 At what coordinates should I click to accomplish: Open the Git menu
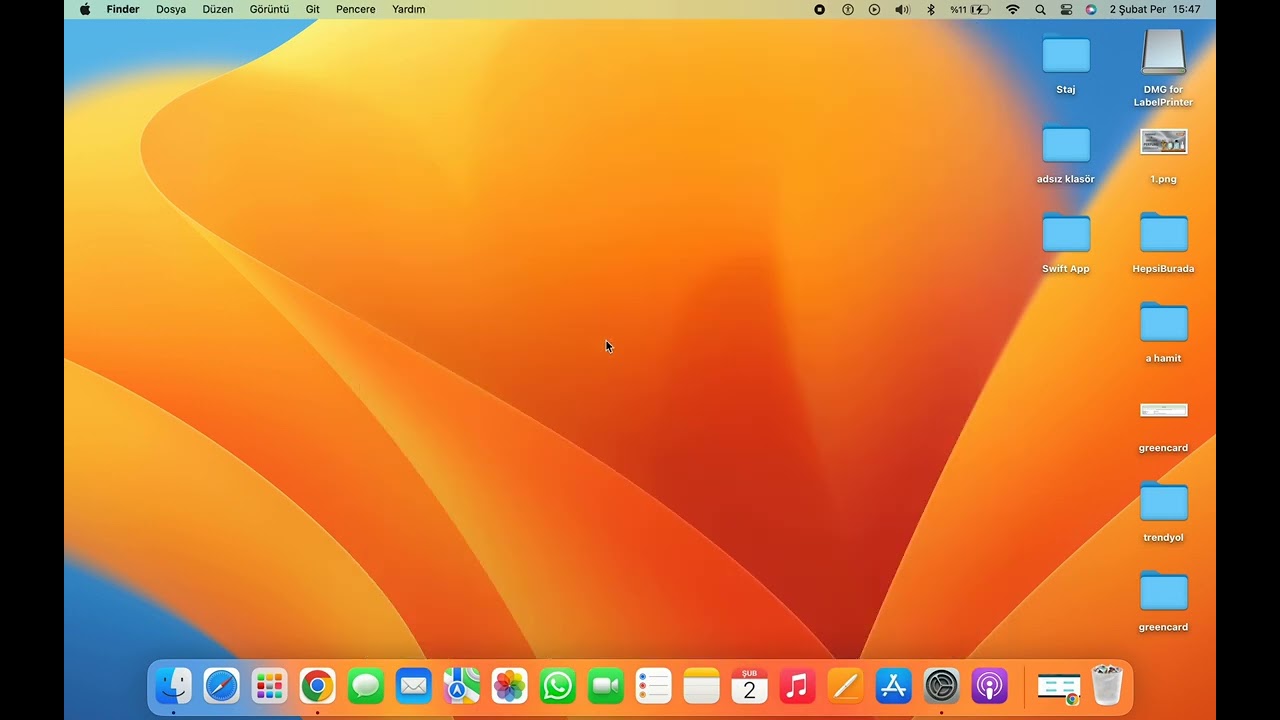coord(313,9)
